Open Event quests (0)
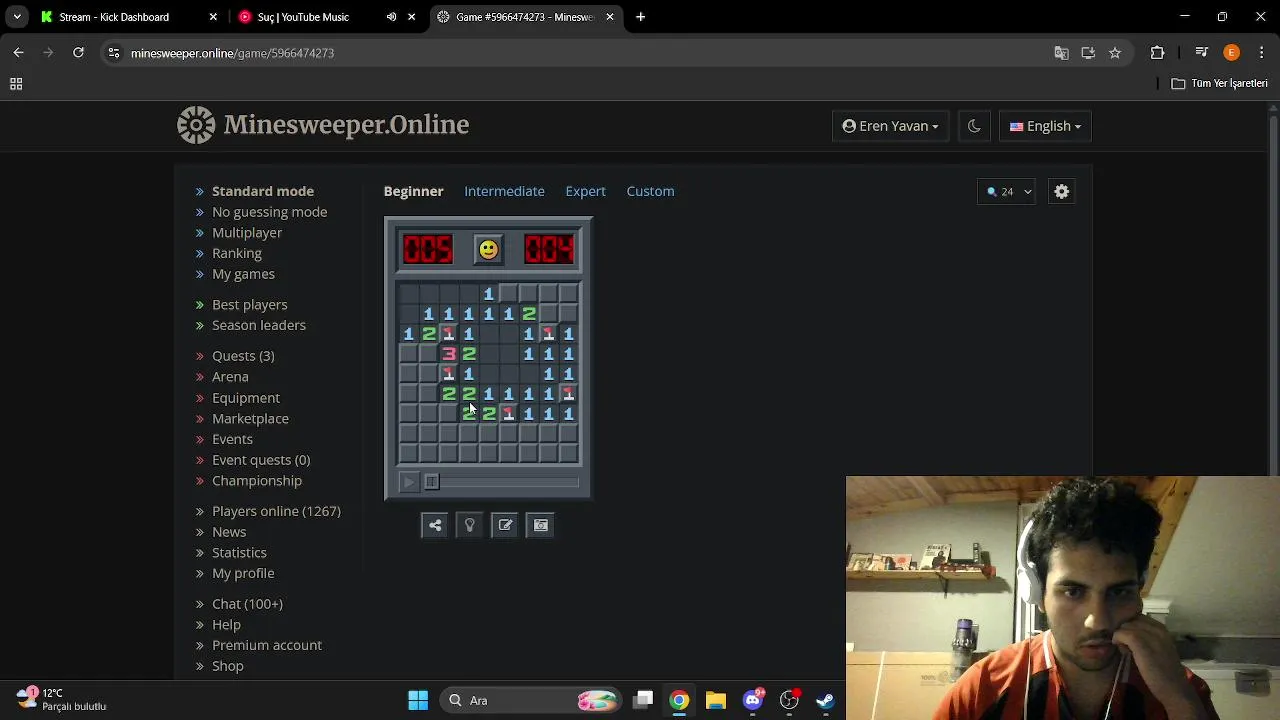This screenshot has width=1280, height=720. coord(261,460)
